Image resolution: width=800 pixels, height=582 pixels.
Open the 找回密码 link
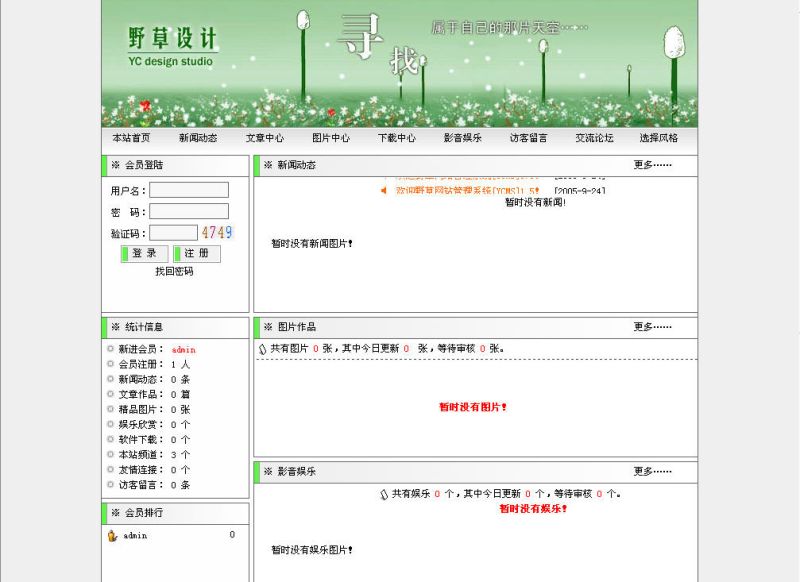pyautogui.click(x=174, y=271)
